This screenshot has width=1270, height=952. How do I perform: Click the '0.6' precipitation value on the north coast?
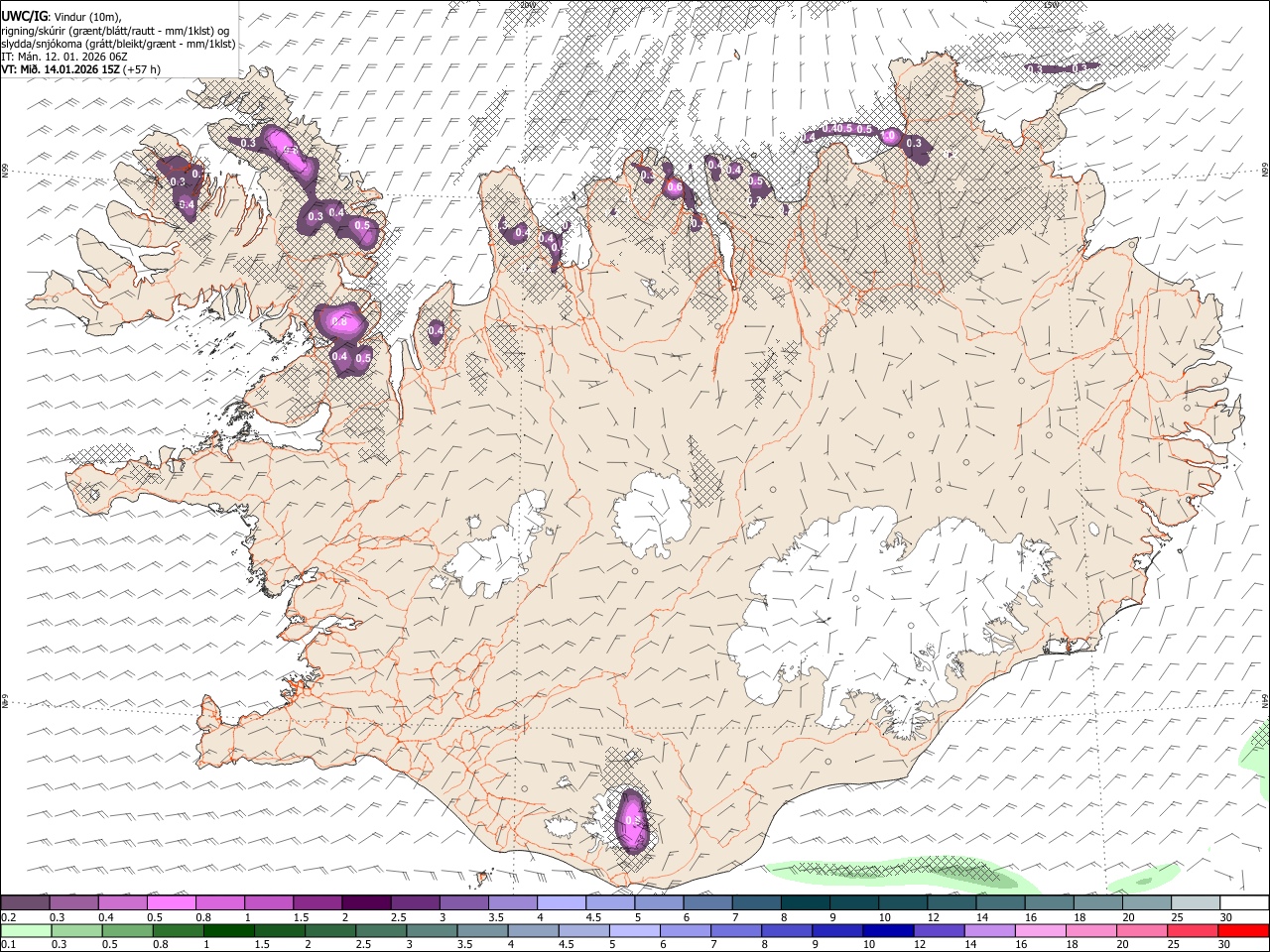point(675,187)
